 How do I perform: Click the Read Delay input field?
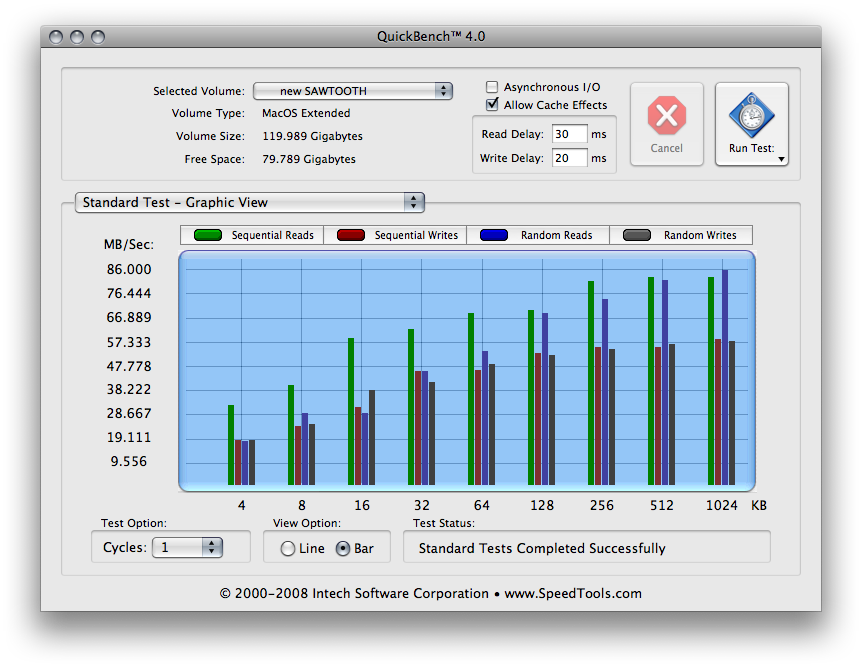point(570,134)
